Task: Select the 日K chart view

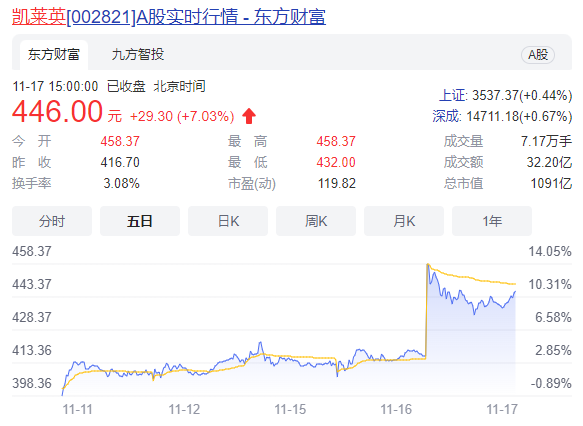Action: pyautogui.click(x=228, y=221)
